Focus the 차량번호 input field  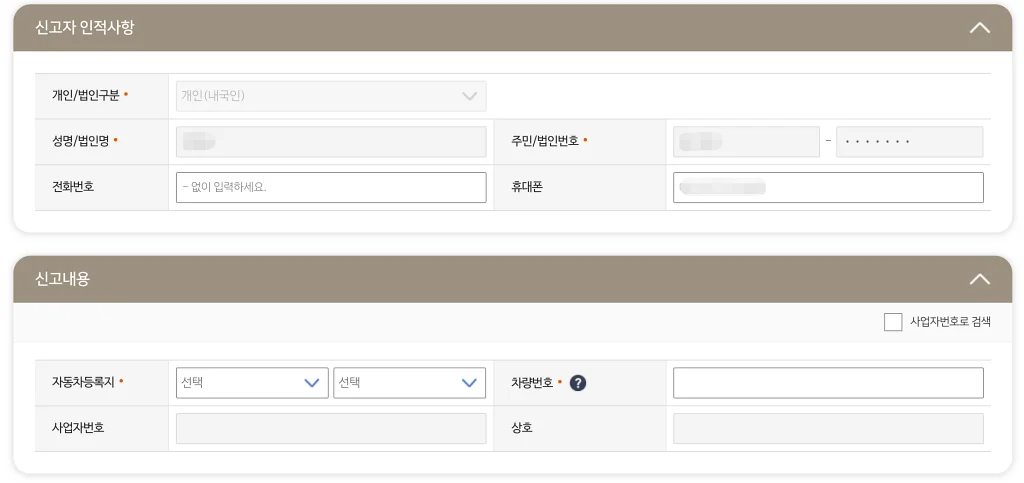[x=828, y=382]
